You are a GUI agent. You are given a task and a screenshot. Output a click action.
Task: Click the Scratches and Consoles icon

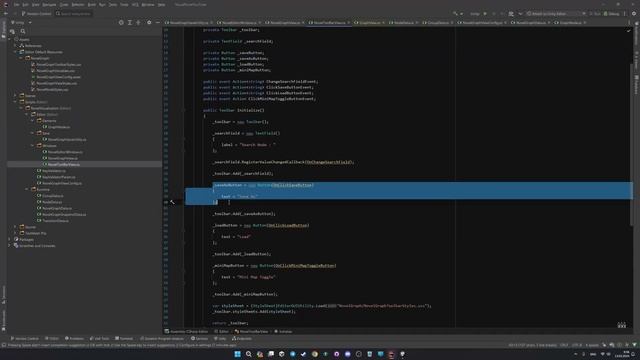pyautogui.click(x=16, y=246)
